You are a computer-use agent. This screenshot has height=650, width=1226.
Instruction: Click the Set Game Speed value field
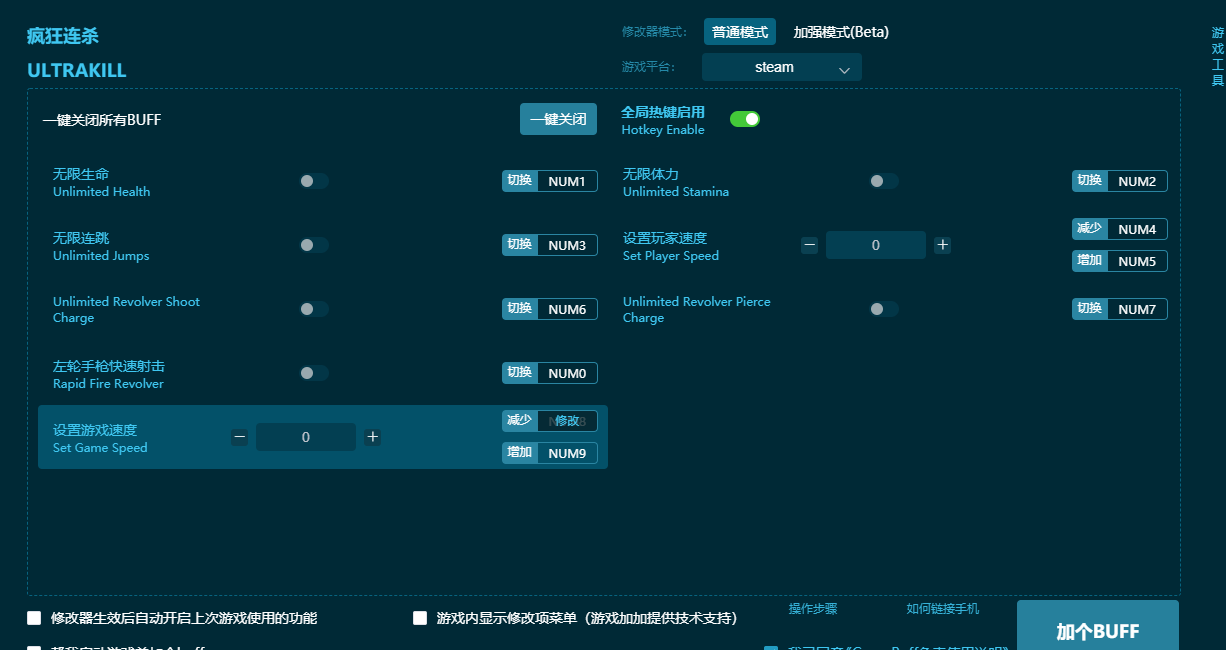coord(305,437)
